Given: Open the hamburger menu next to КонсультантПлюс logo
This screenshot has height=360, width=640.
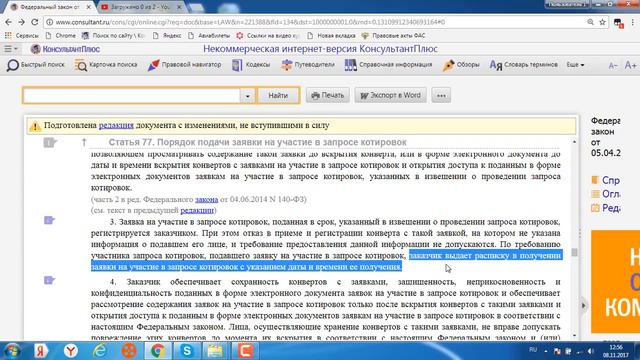Looking at the screenshot, I should click(x=11, y=49).
